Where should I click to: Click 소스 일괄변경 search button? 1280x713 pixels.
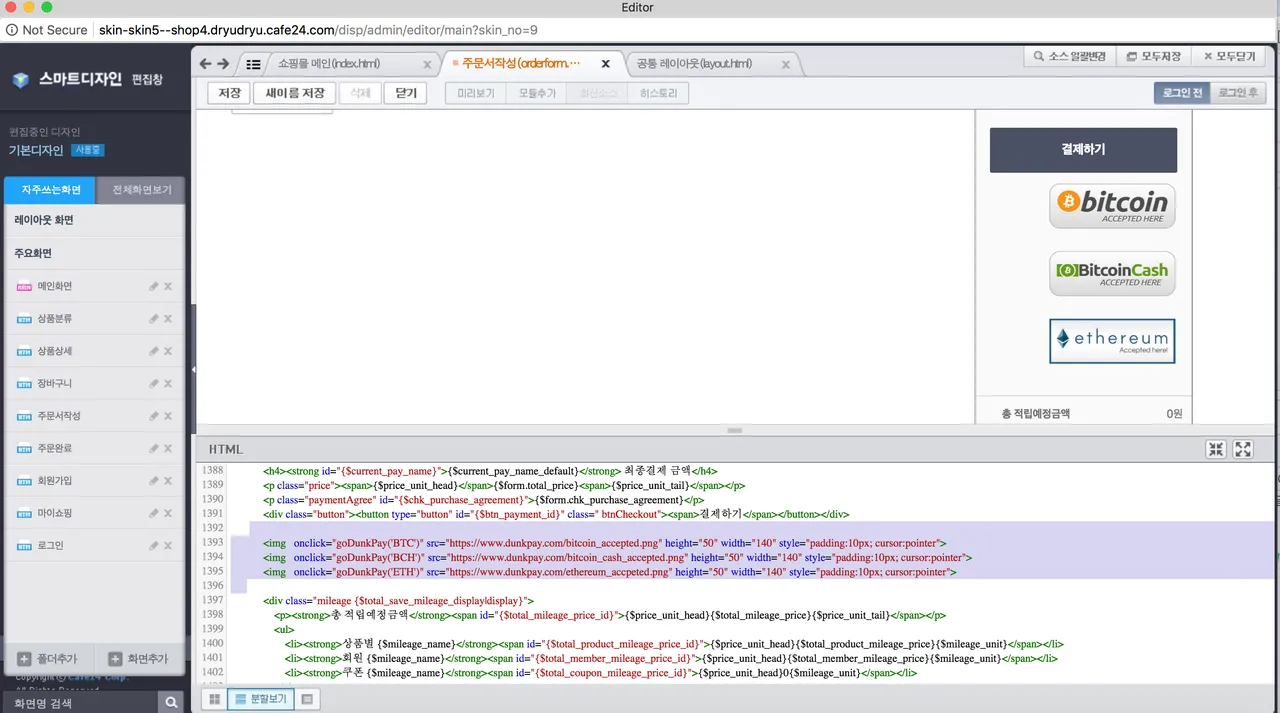click(x=1070, y=57)
